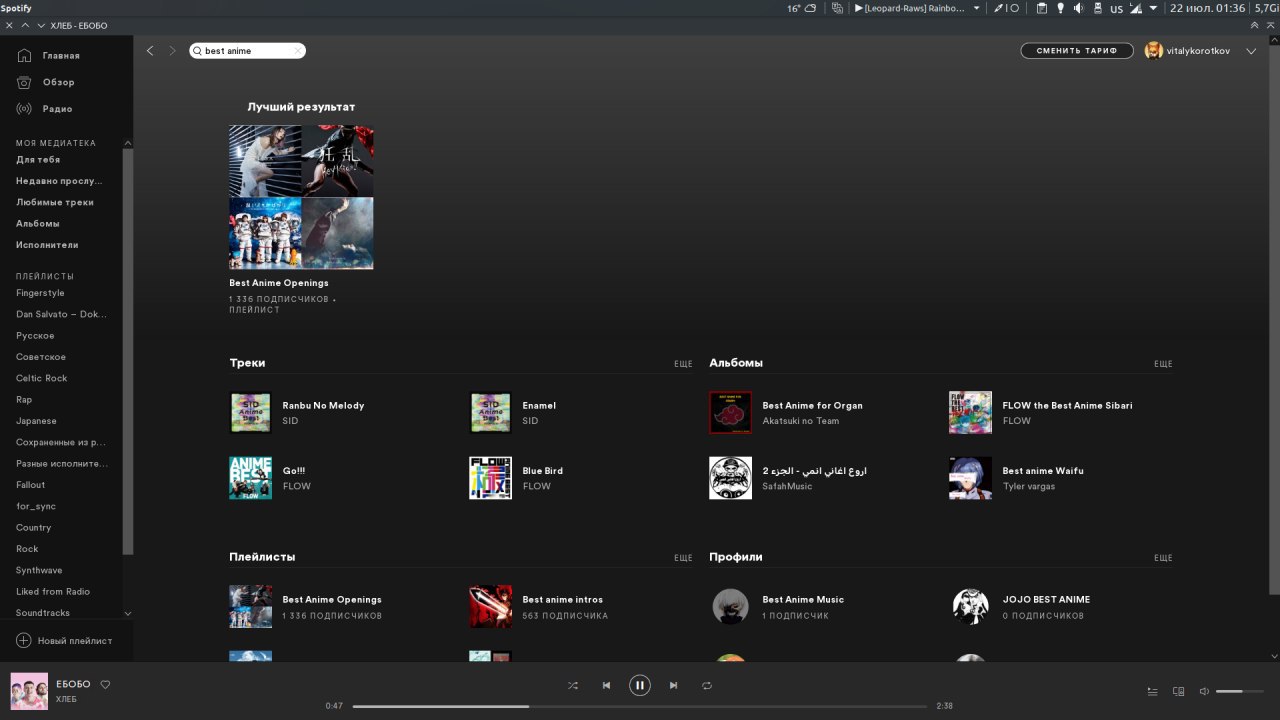
Task: Toggle repeat mode
Action: coord(707,685)
